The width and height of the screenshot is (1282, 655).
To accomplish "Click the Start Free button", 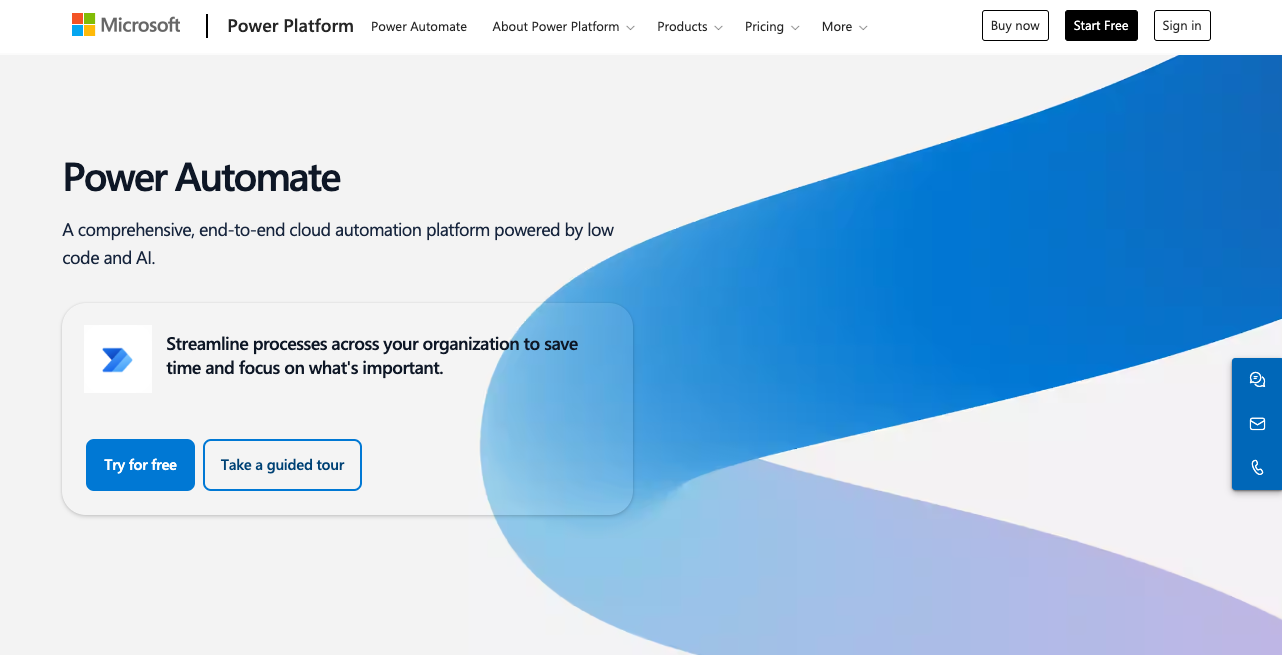I will coord(1101,25).
